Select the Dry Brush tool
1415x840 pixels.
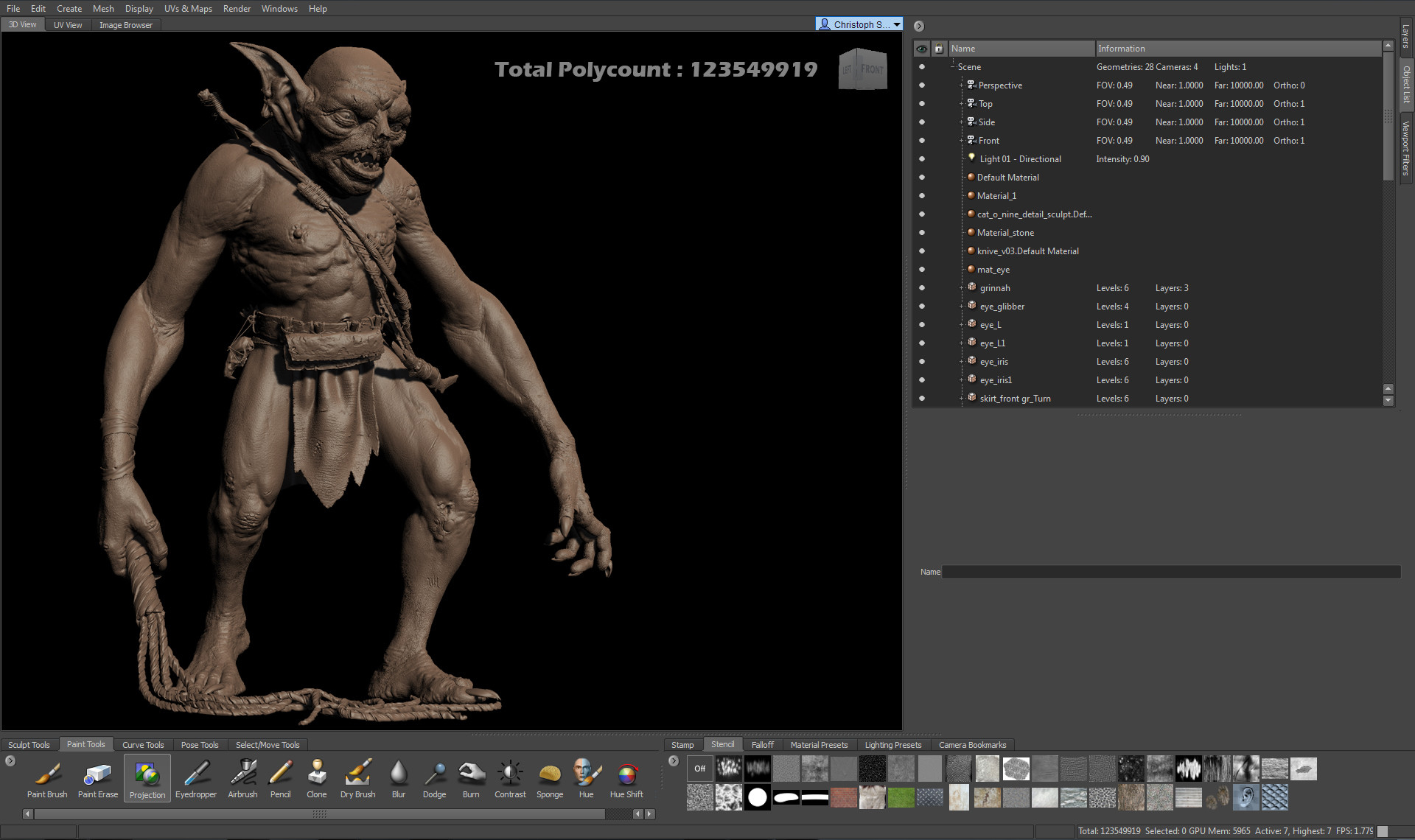pyautogui.click(x=357, y=780)
